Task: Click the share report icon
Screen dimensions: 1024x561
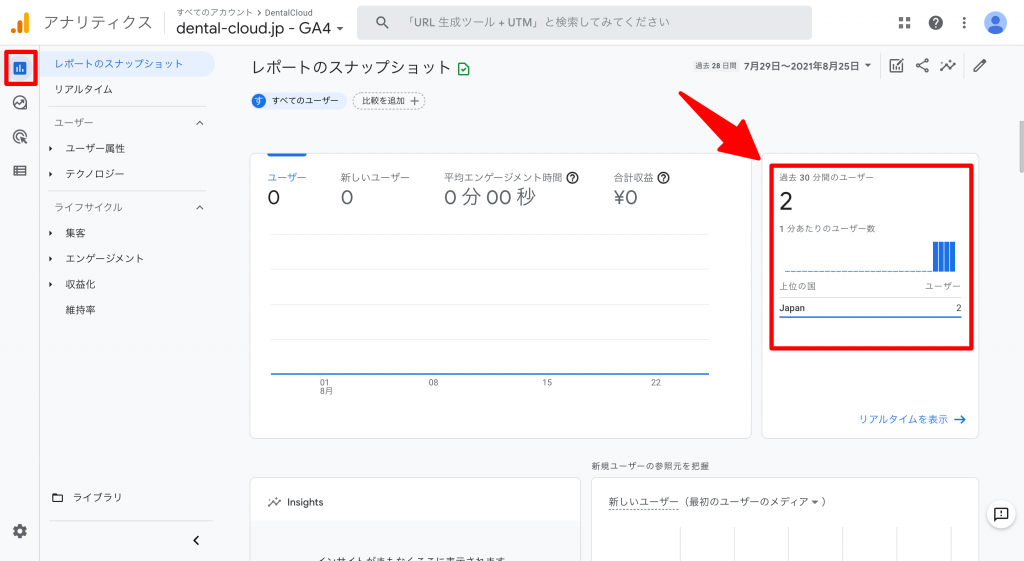Action: tap(922, 65)
